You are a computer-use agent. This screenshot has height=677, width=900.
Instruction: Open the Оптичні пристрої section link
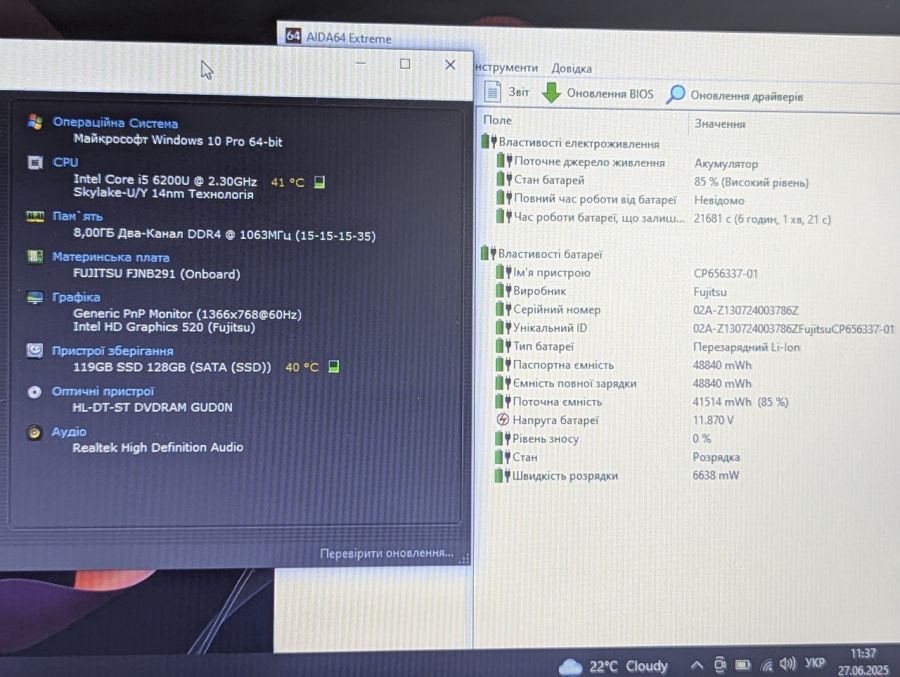point(103,391)
